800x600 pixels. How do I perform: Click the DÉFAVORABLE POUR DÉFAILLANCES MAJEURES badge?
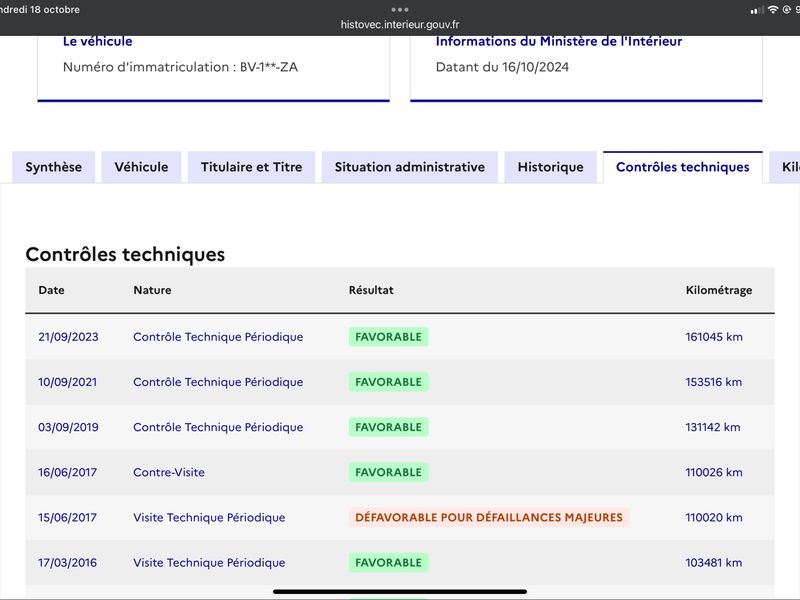[489, 517]
